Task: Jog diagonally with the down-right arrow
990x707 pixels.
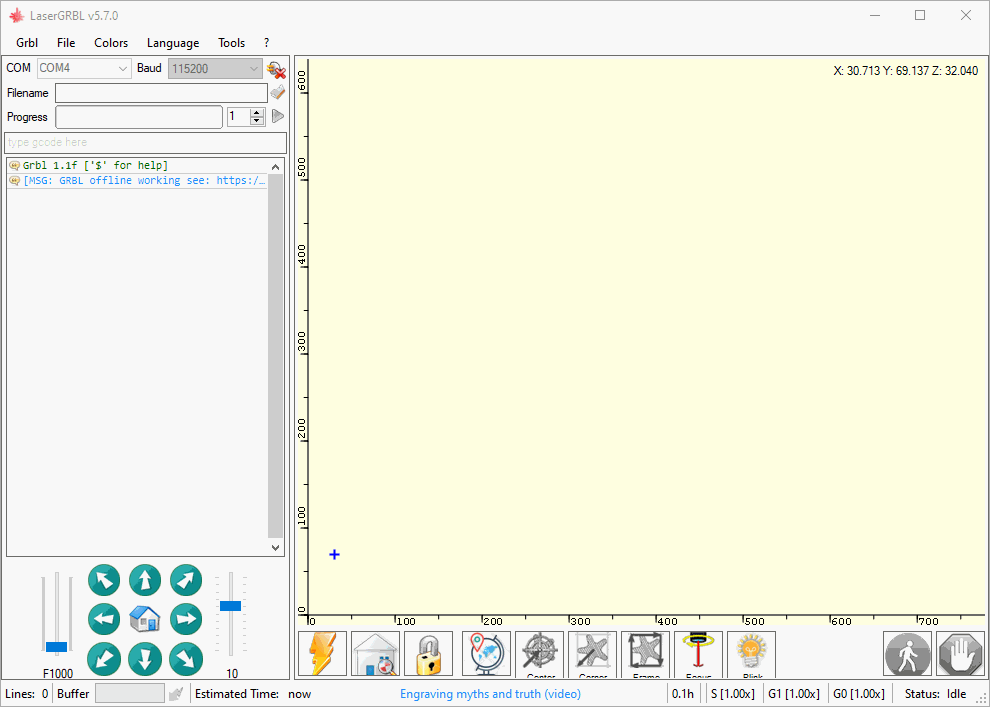Action: pos(186,658)
